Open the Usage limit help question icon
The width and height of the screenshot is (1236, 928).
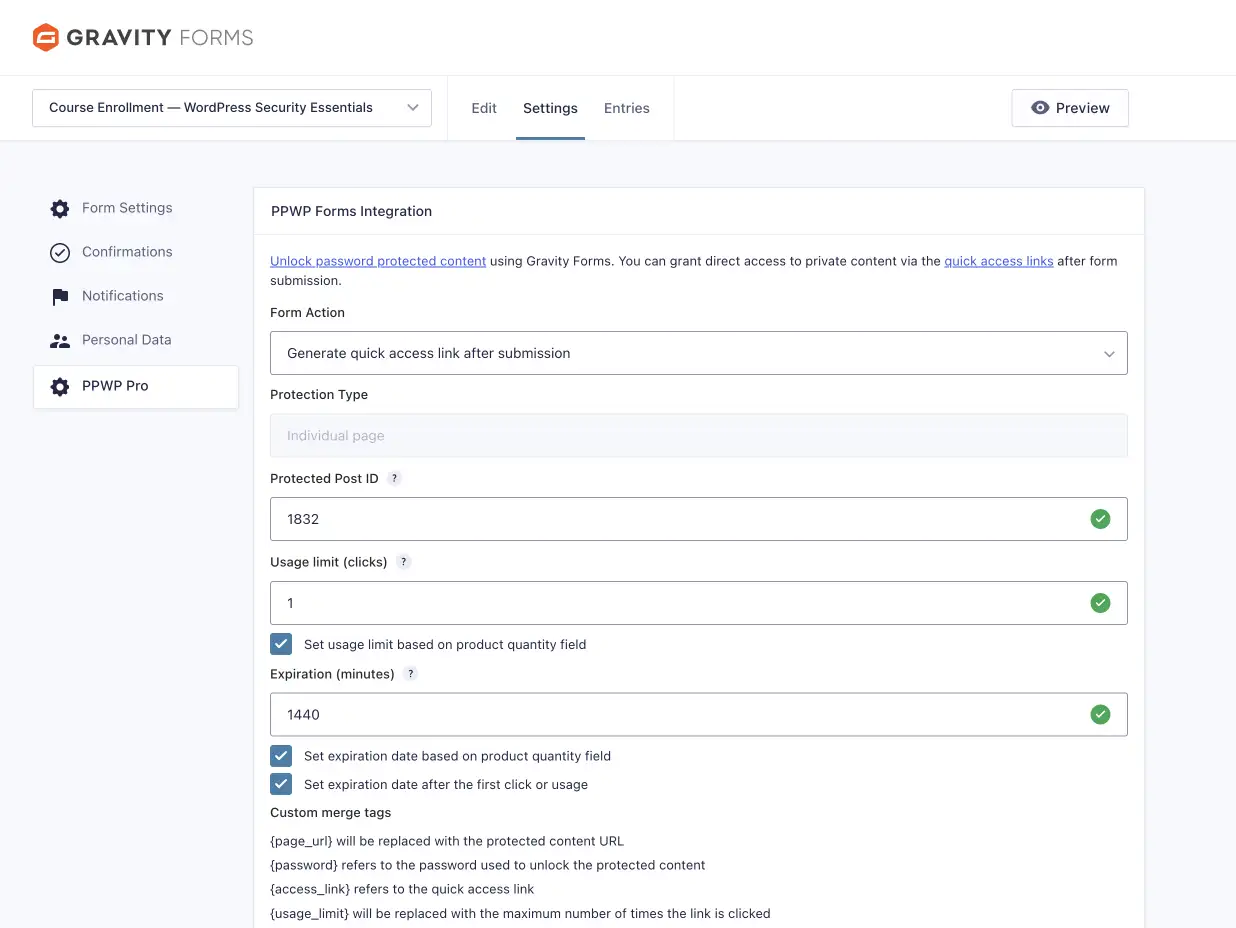pyautogui.click(x=404, y=562)
